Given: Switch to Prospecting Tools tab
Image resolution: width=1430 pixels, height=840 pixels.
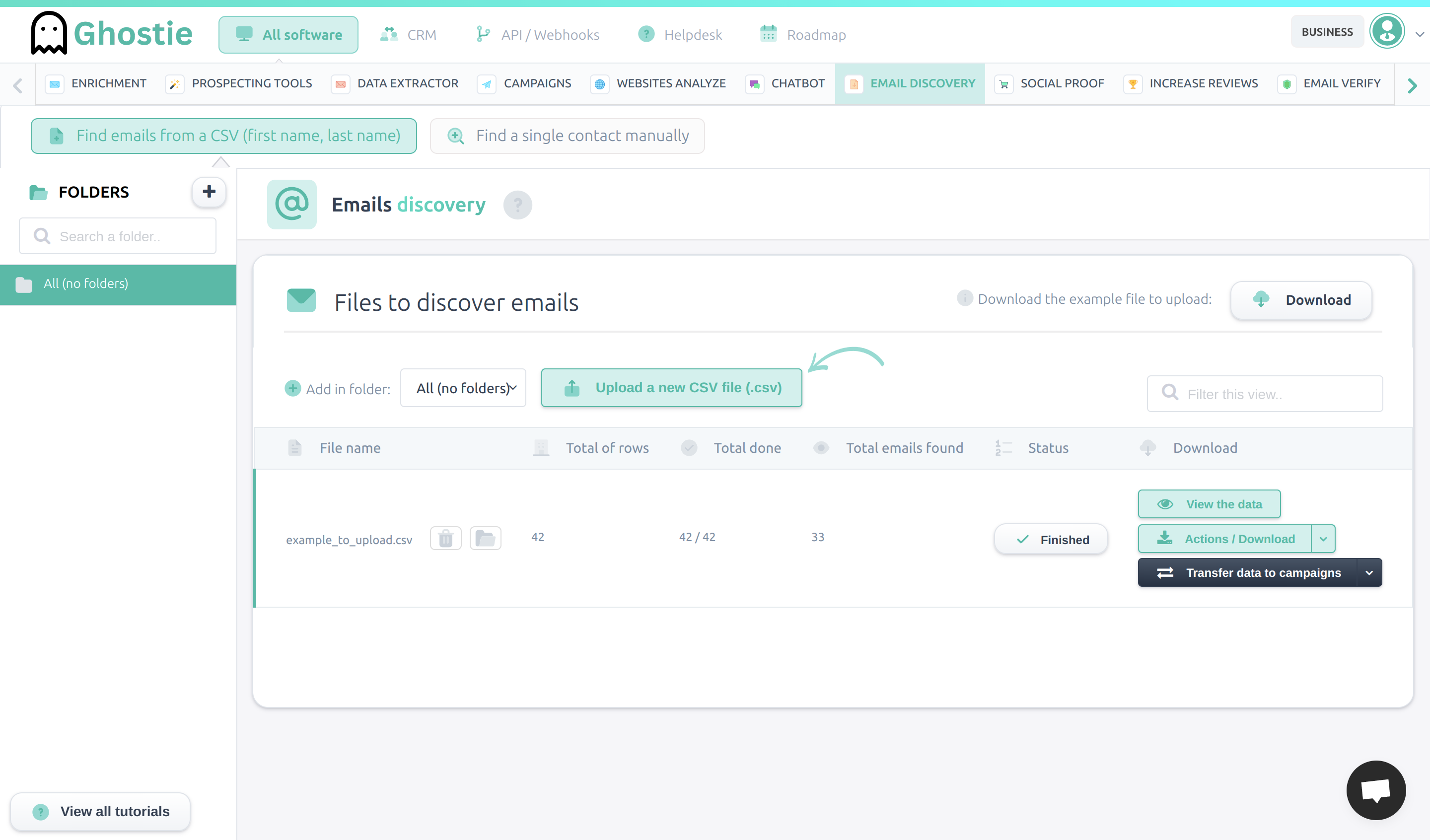Looking at the screenshot, I should coord(239,83).
